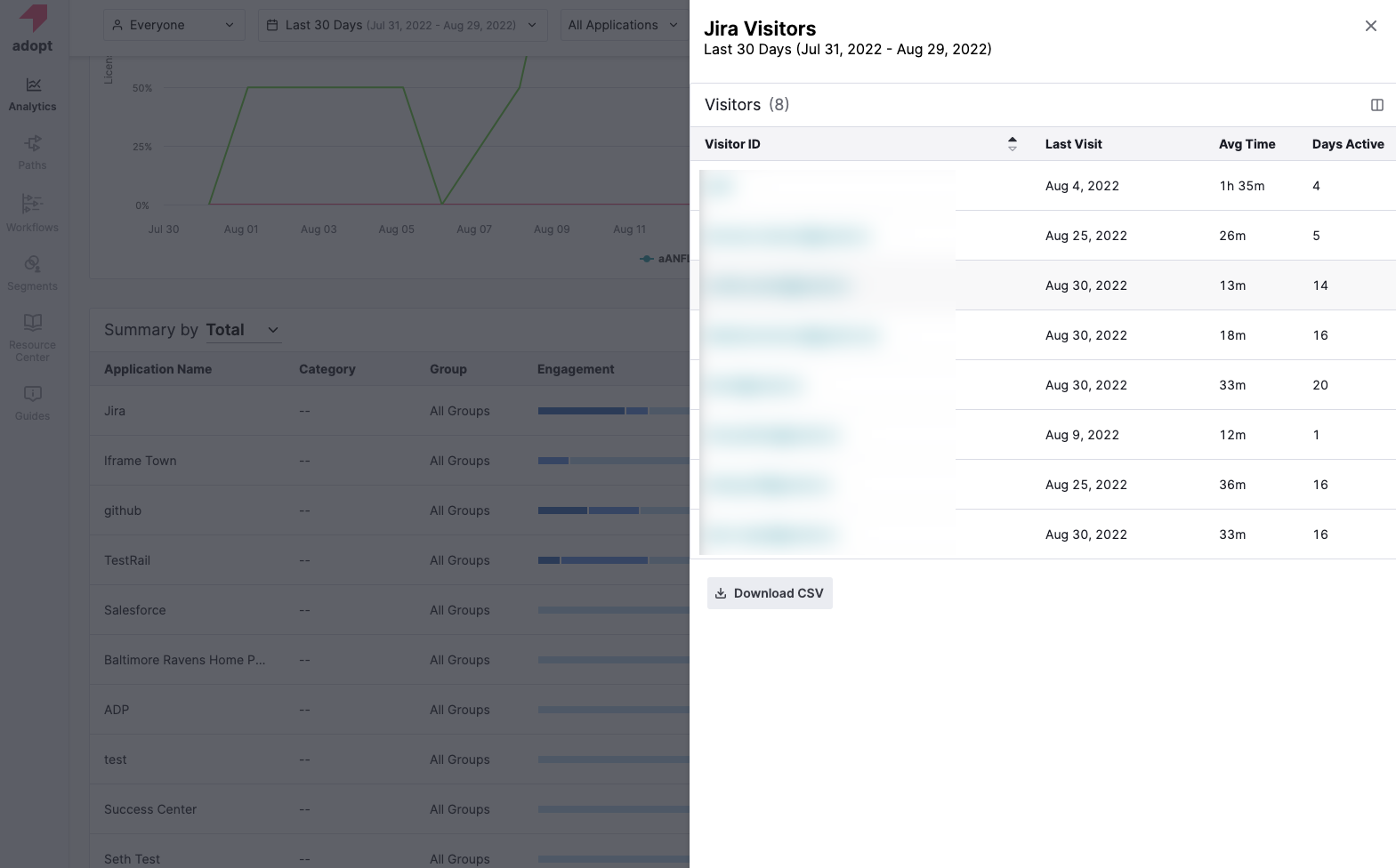Click the Download CSV button
This screenshot has height=868, width=1396.
click(x=770, y=593)
